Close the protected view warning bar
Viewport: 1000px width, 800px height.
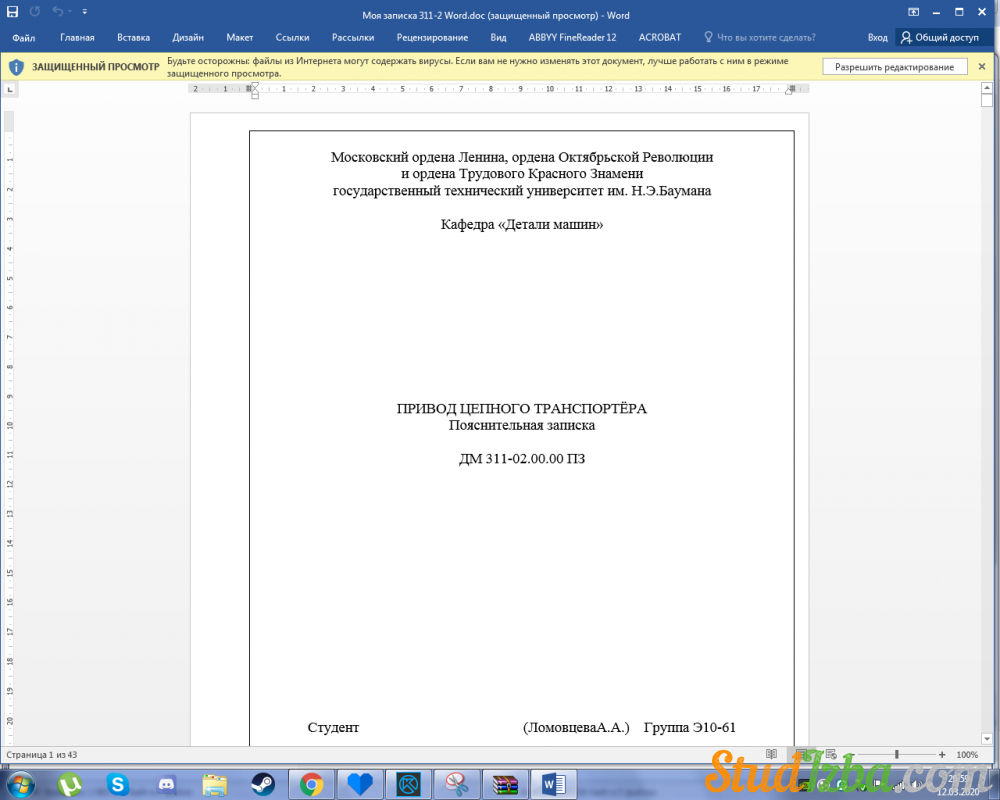pos(985,67)
